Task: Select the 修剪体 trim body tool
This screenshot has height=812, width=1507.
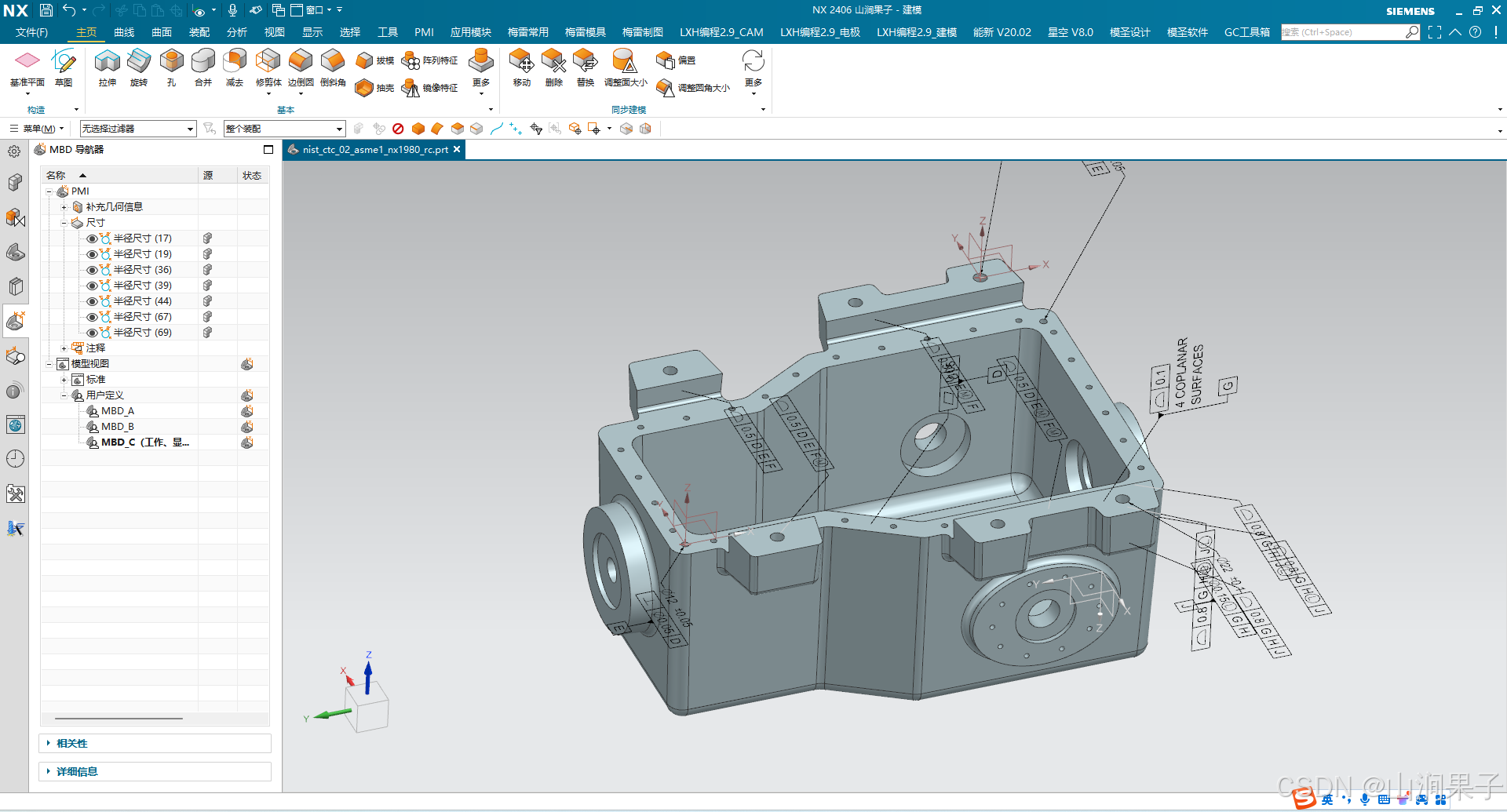Action: click(268, 69)
